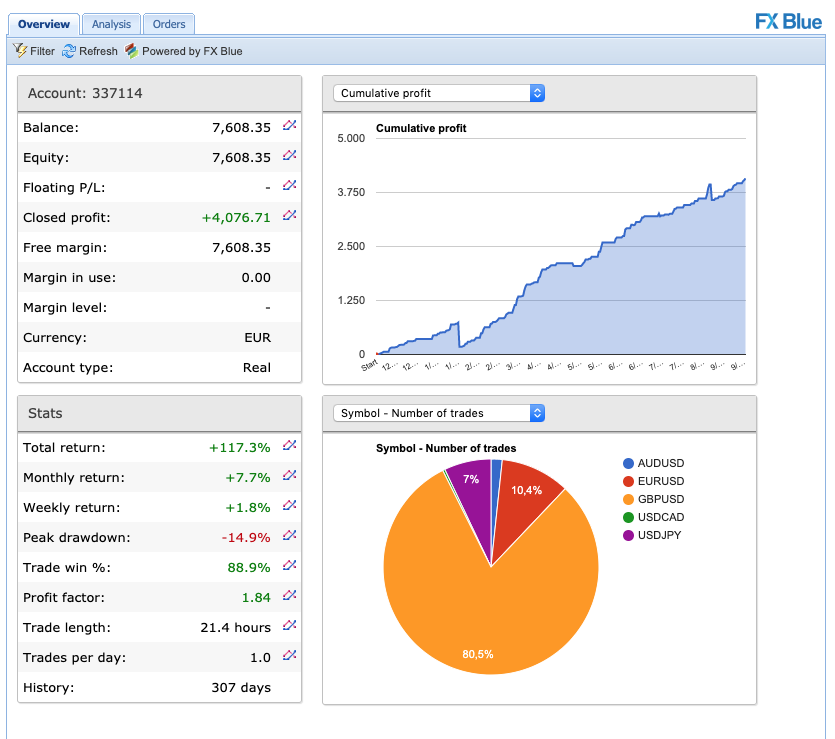Click the Filter button
Image resolution: width=835 pixels, height=739 pixels.
34,51
